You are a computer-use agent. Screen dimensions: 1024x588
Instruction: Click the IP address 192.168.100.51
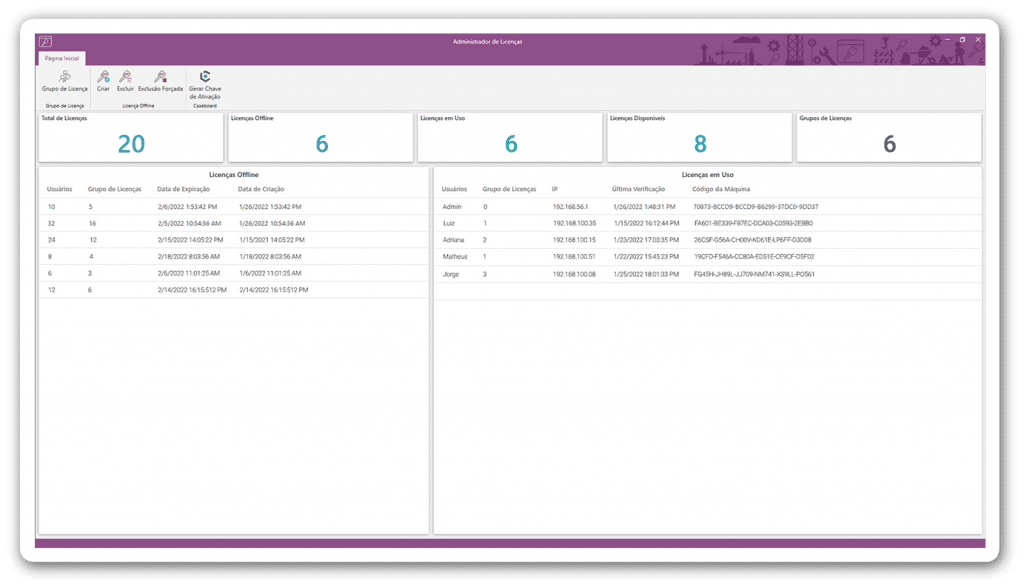click(574, 257)
